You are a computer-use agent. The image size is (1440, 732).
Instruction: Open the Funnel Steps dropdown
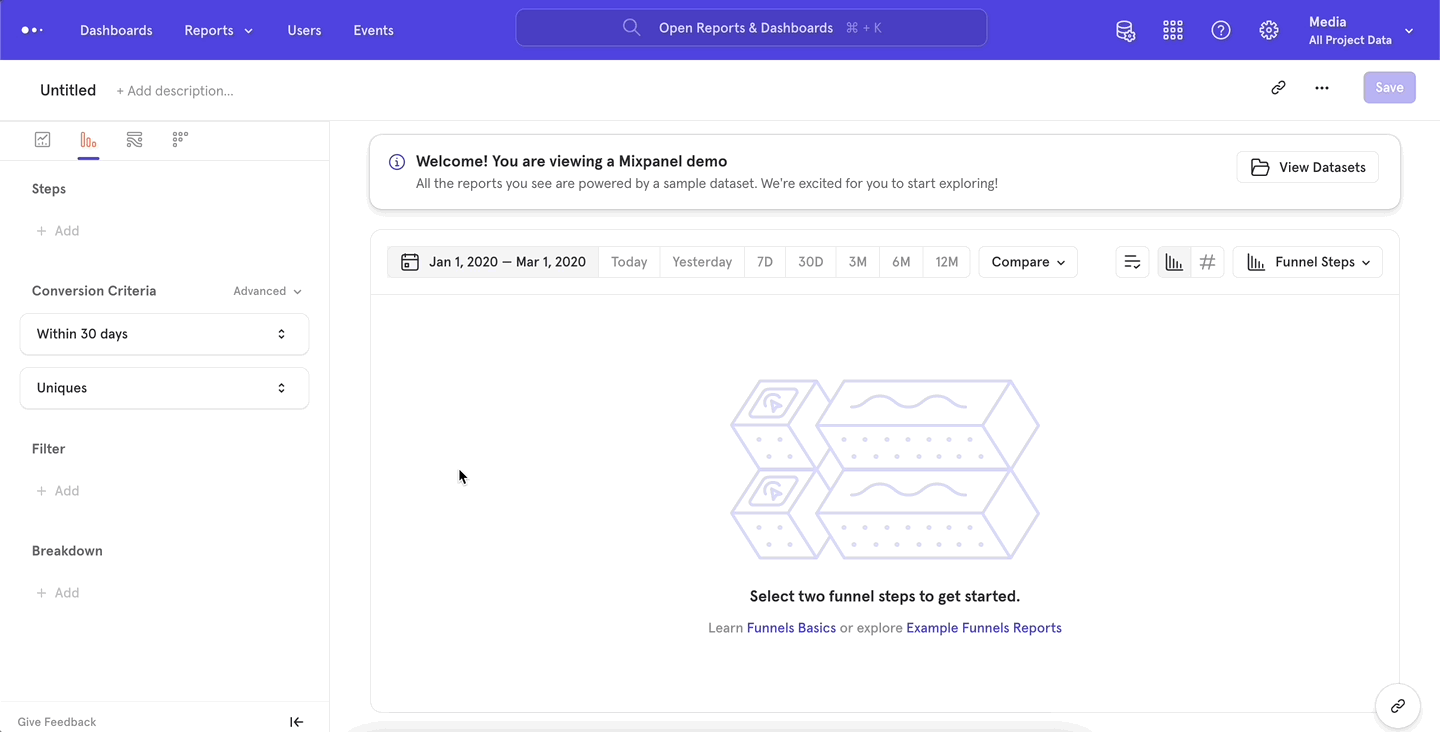[1307, 261]
